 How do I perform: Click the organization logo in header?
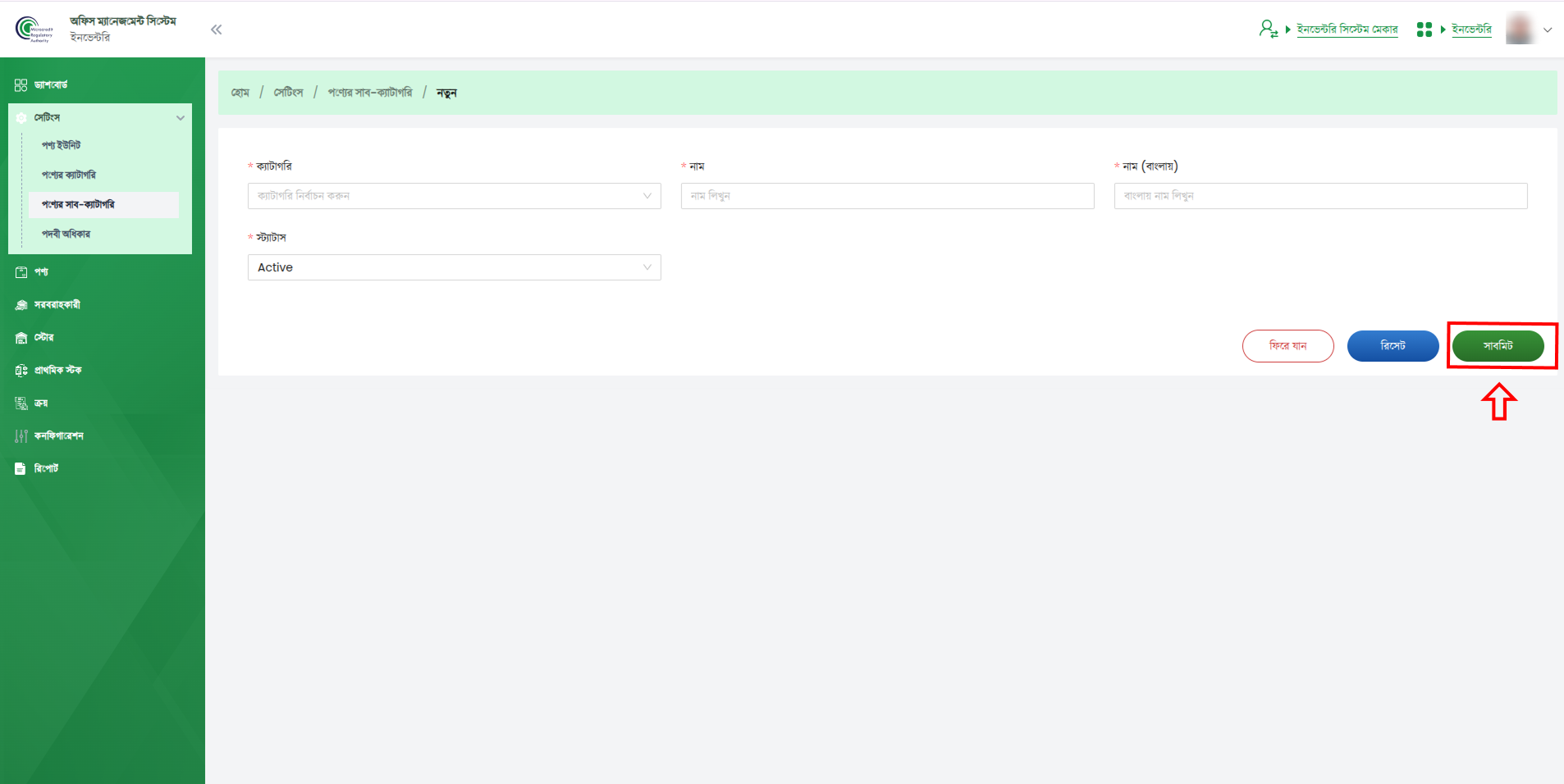pyautogui.click(x=34, y=30)
